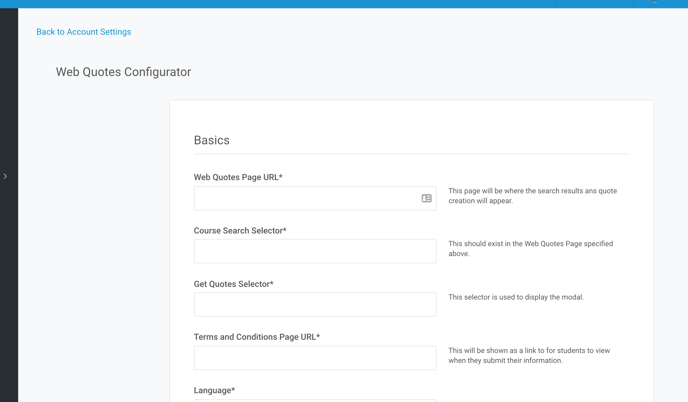Click into the Course Search Selector field

(x=315, y=251)
